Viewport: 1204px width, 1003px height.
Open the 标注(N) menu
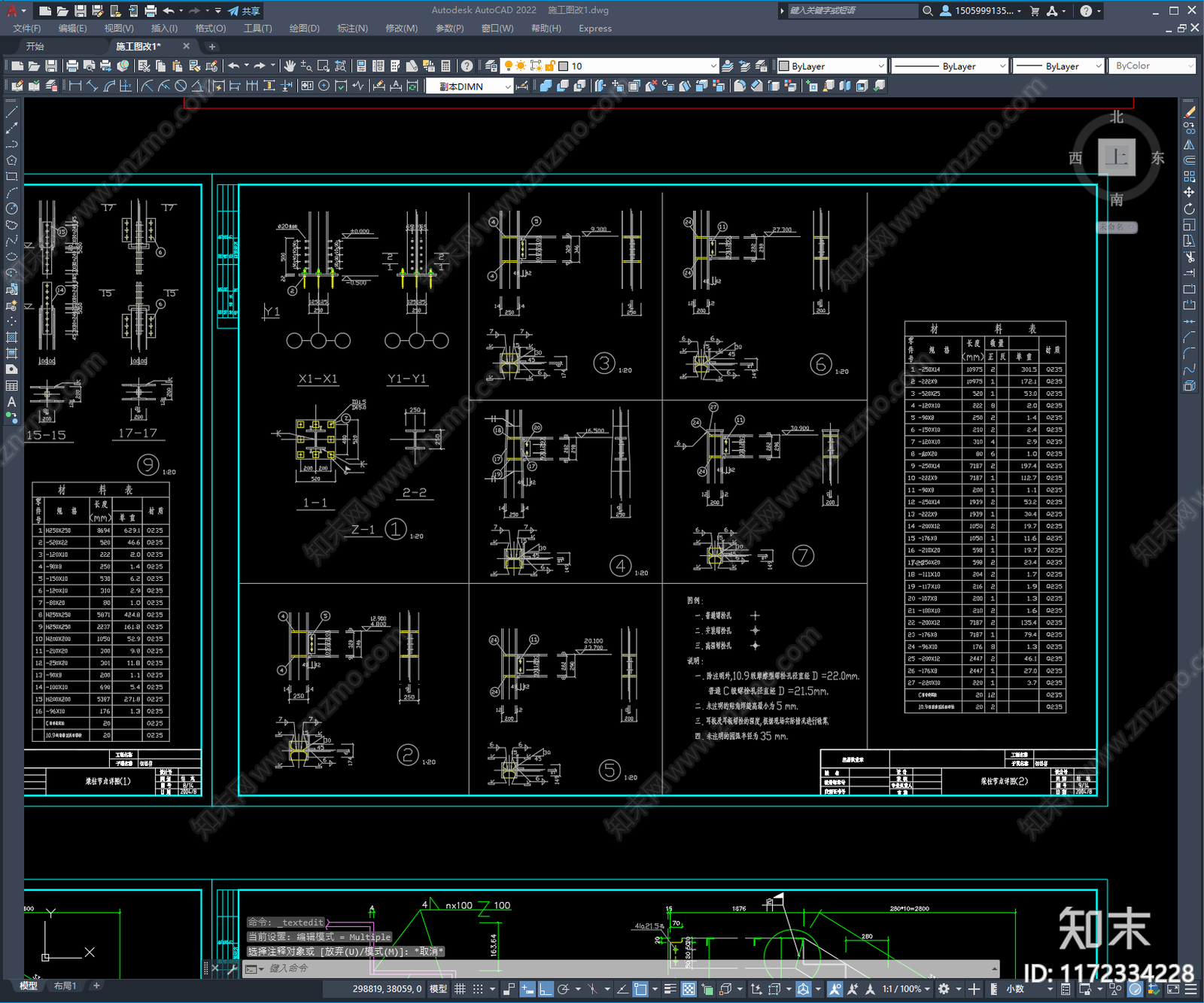point(352,29)
